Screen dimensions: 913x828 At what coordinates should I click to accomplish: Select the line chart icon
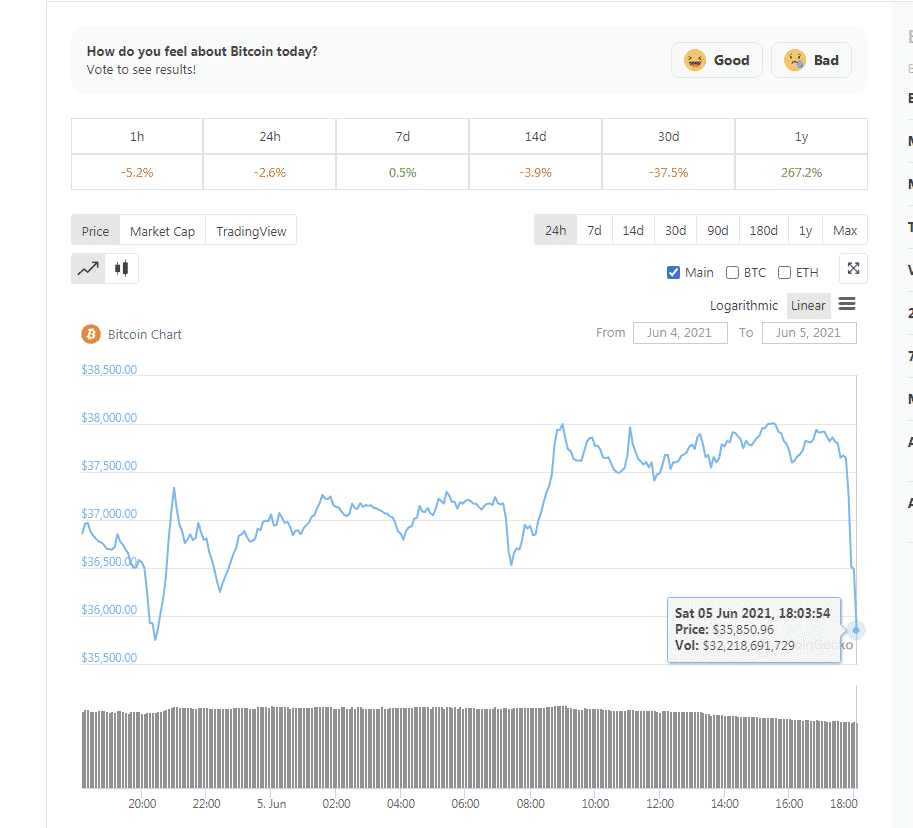pos(88,268)
